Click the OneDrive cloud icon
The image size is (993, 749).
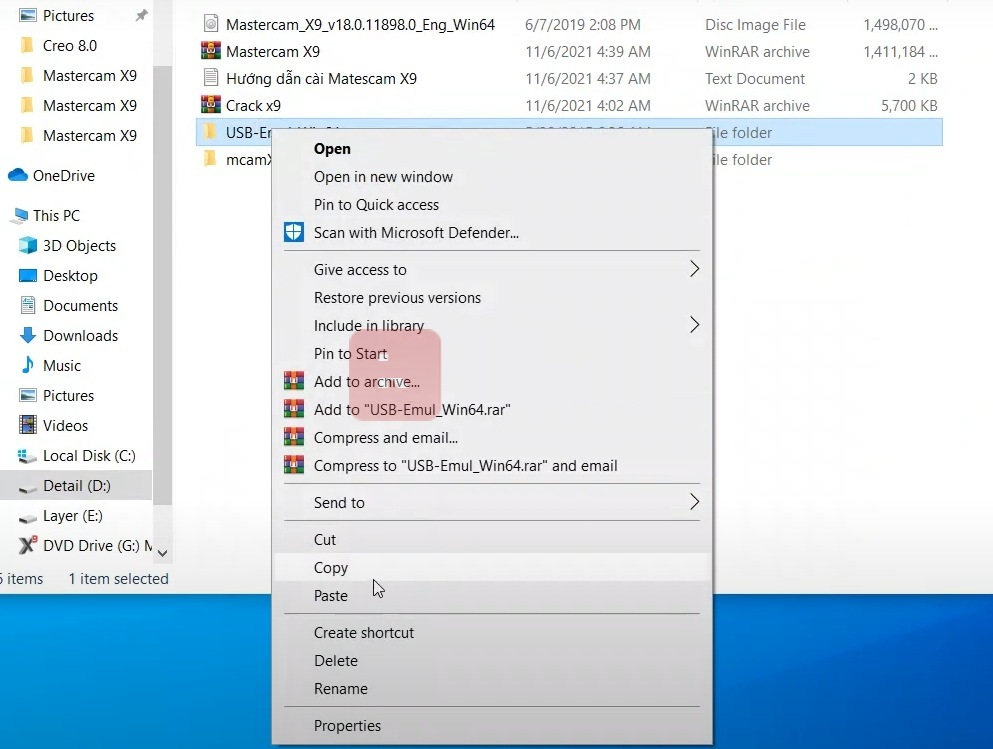pyautogui.click(x=18, y=175)
